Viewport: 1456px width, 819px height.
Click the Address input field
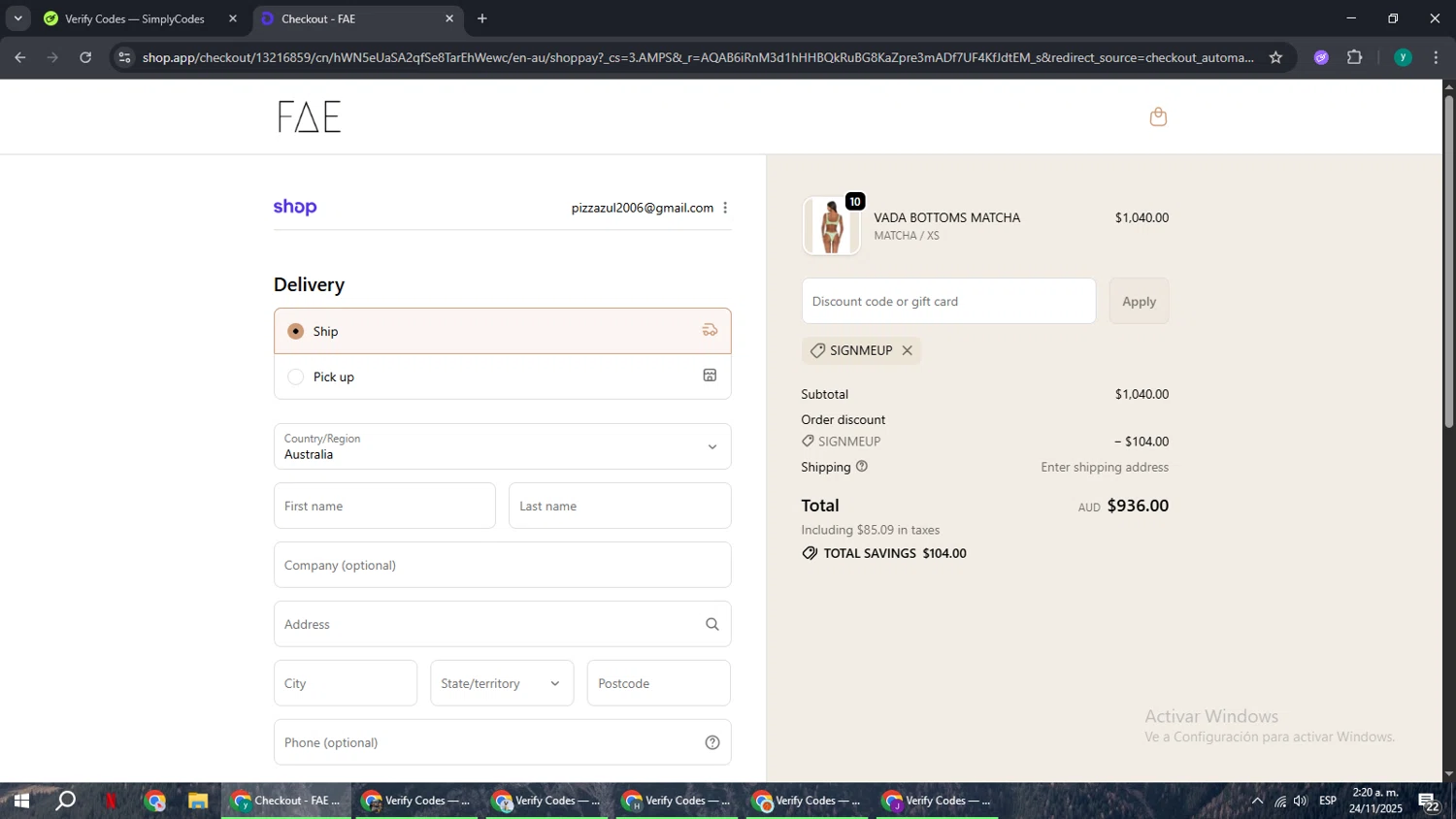pos(502,624)
